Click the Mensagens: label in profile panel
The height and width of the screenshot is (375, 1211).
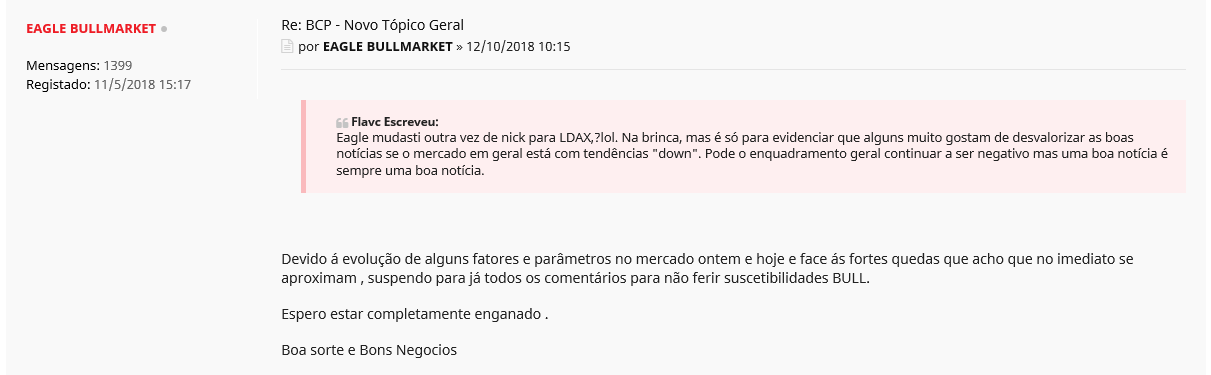click(63, 65)
